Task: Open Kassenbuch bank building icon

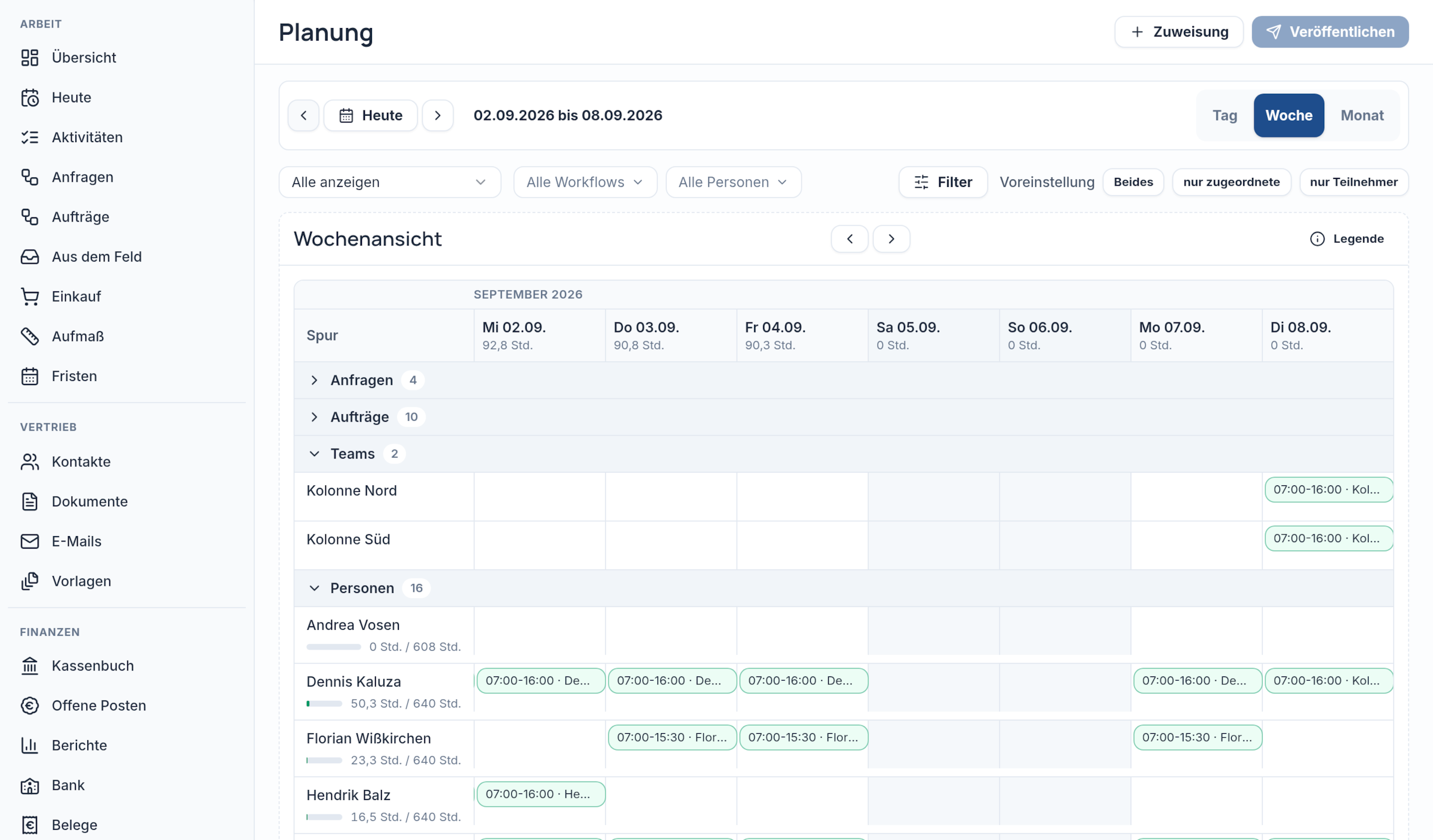Action: tap(30, 666)
